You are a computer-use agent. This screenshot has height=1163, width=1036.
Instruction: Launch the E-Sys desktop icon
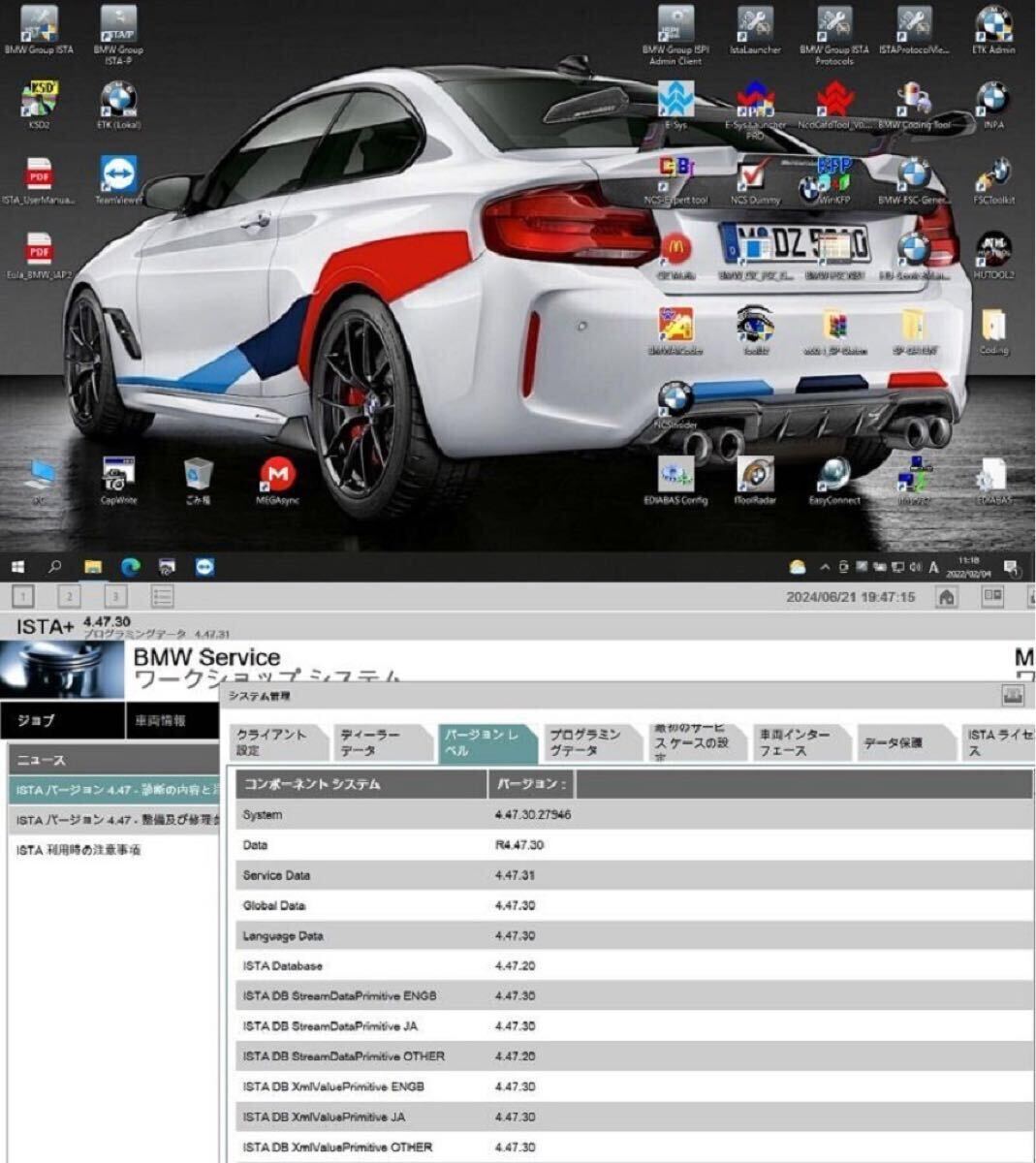(x=675, y=101)
